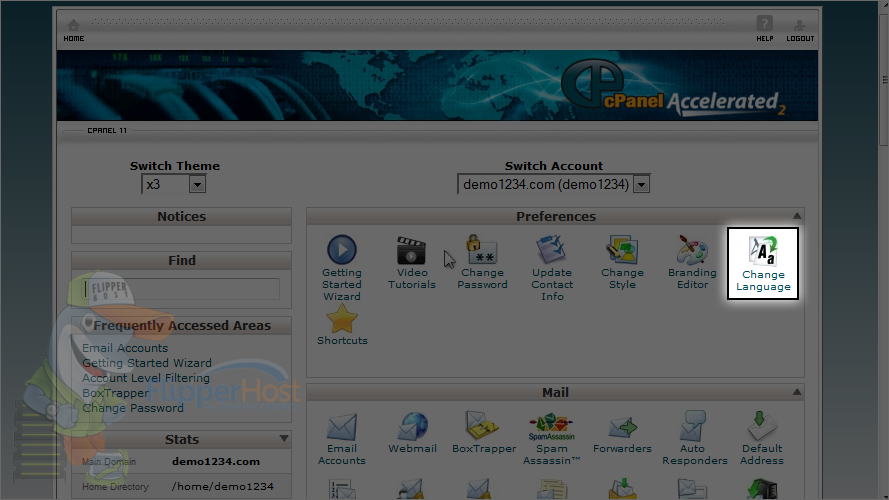Open Account Level Filtering link
Viewport: 889px width, 500px height.
click(146, 378)
